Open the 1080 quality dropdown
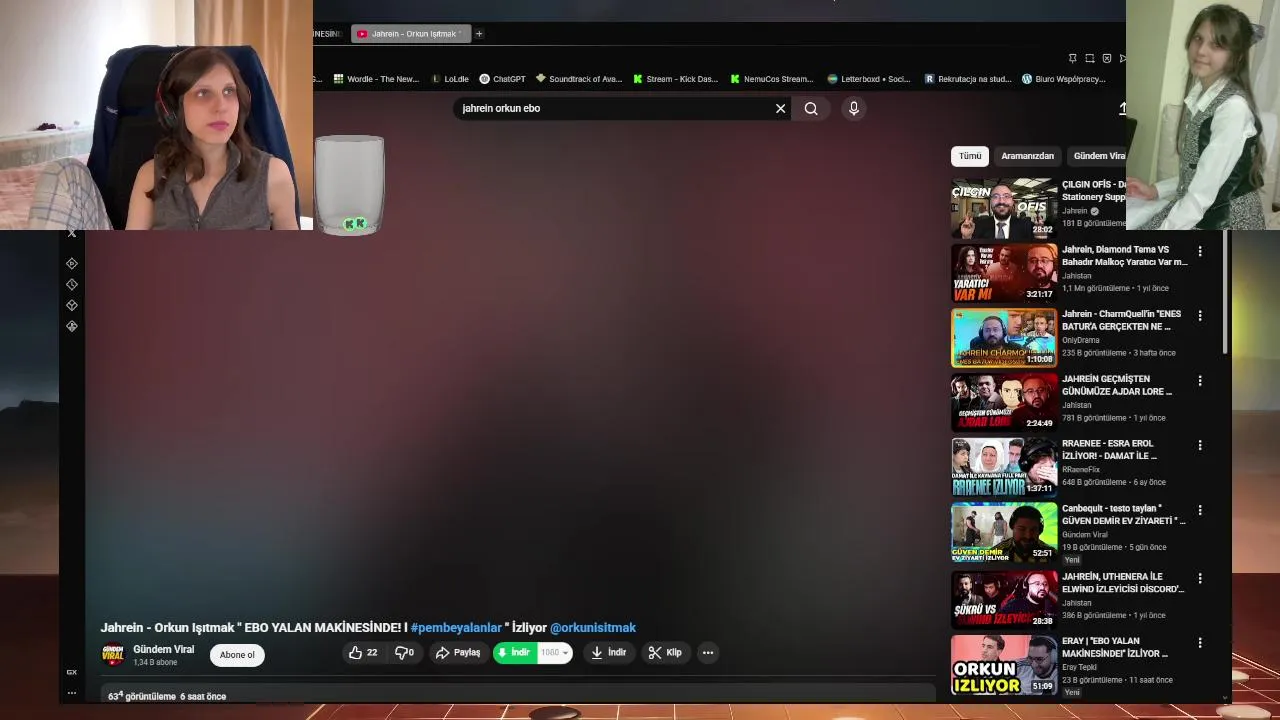The image size is (1280, 720). coord(555,653)
